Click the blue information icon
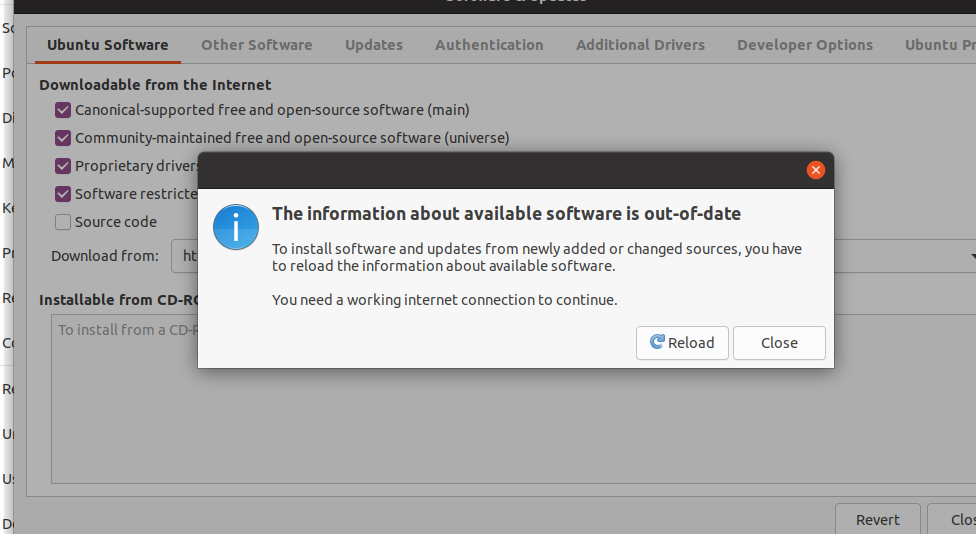Screen dimensions: 976x534 click(x=236, y=227)
